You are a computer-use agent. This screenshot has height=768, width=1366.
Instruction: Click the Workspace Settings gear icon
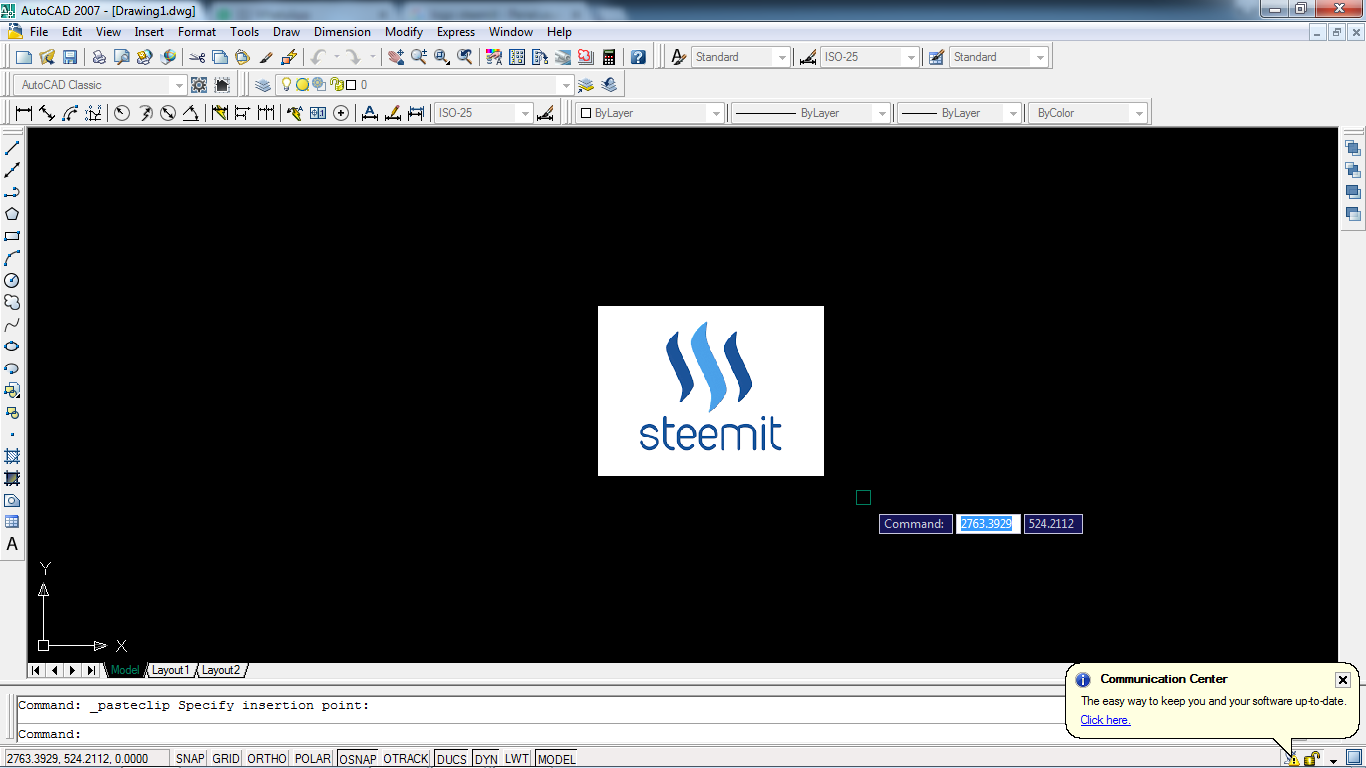pyautogui.click(x=199, y=85)
